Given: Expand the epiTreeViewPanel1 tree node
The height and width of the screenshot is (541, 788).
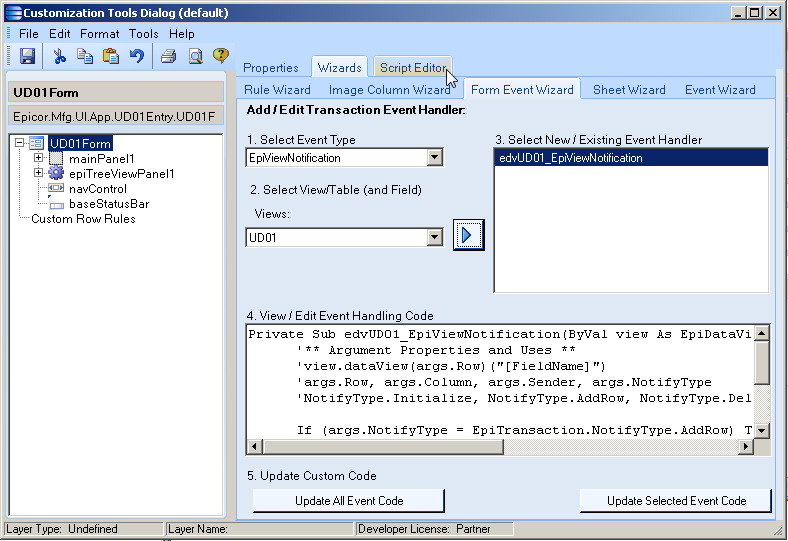Looking at the screenshot, I should [x=38, y=173].
